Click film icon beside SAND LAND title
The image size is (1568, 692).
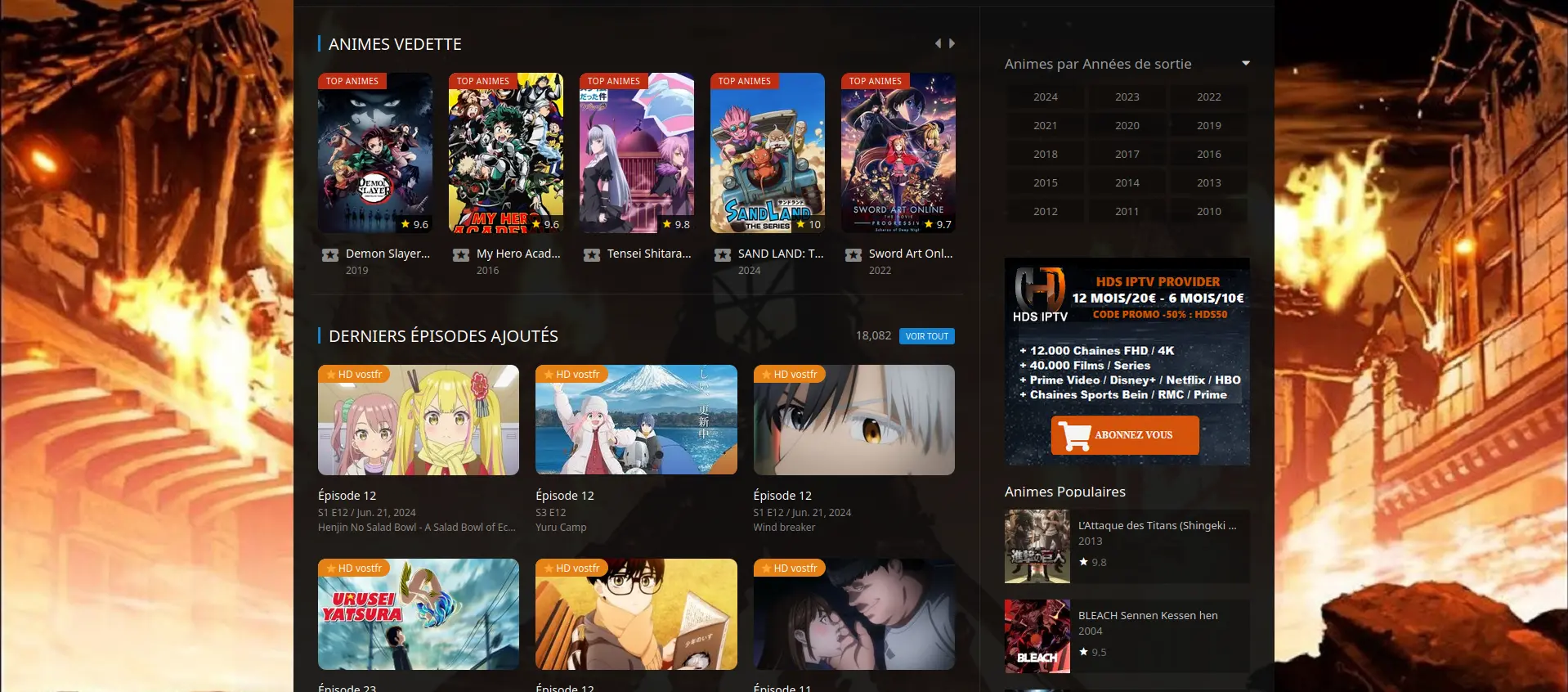[x=723, y=254]
